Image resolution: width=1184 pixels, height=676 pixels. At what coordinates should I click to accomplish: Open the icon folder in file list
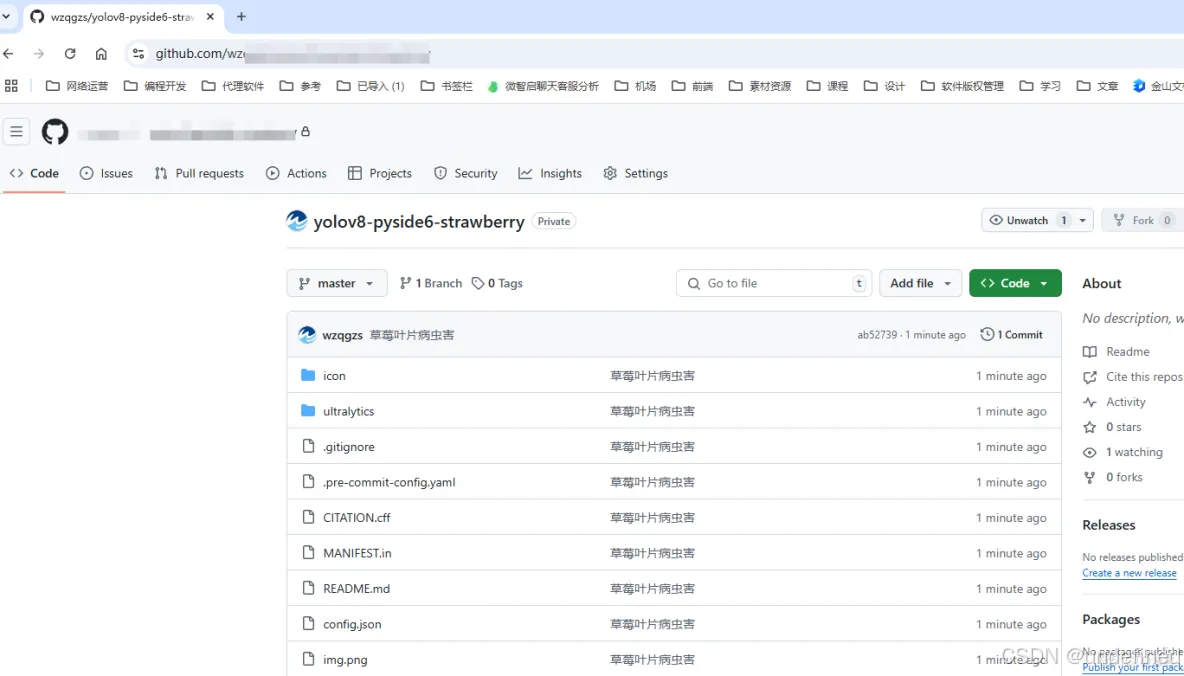(334, 375)
